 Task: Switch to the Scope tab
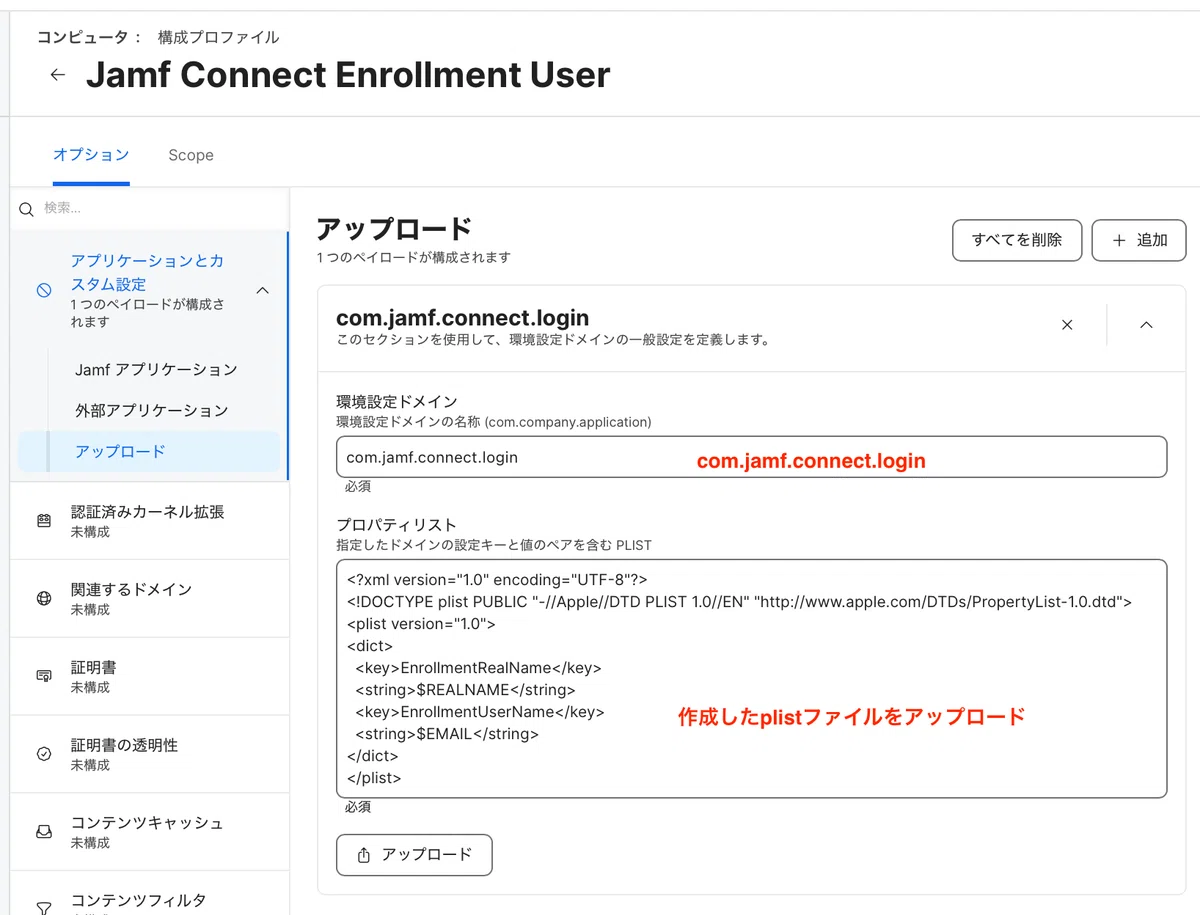(x=191, y=155)
